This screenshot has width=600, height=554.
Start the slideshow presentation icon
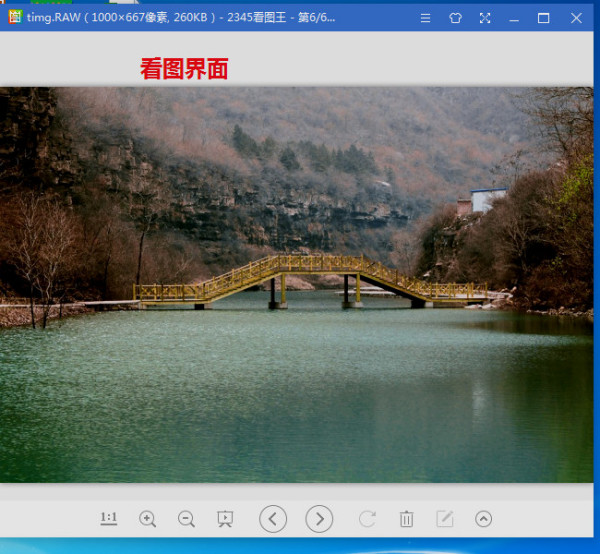click(225, 519)
